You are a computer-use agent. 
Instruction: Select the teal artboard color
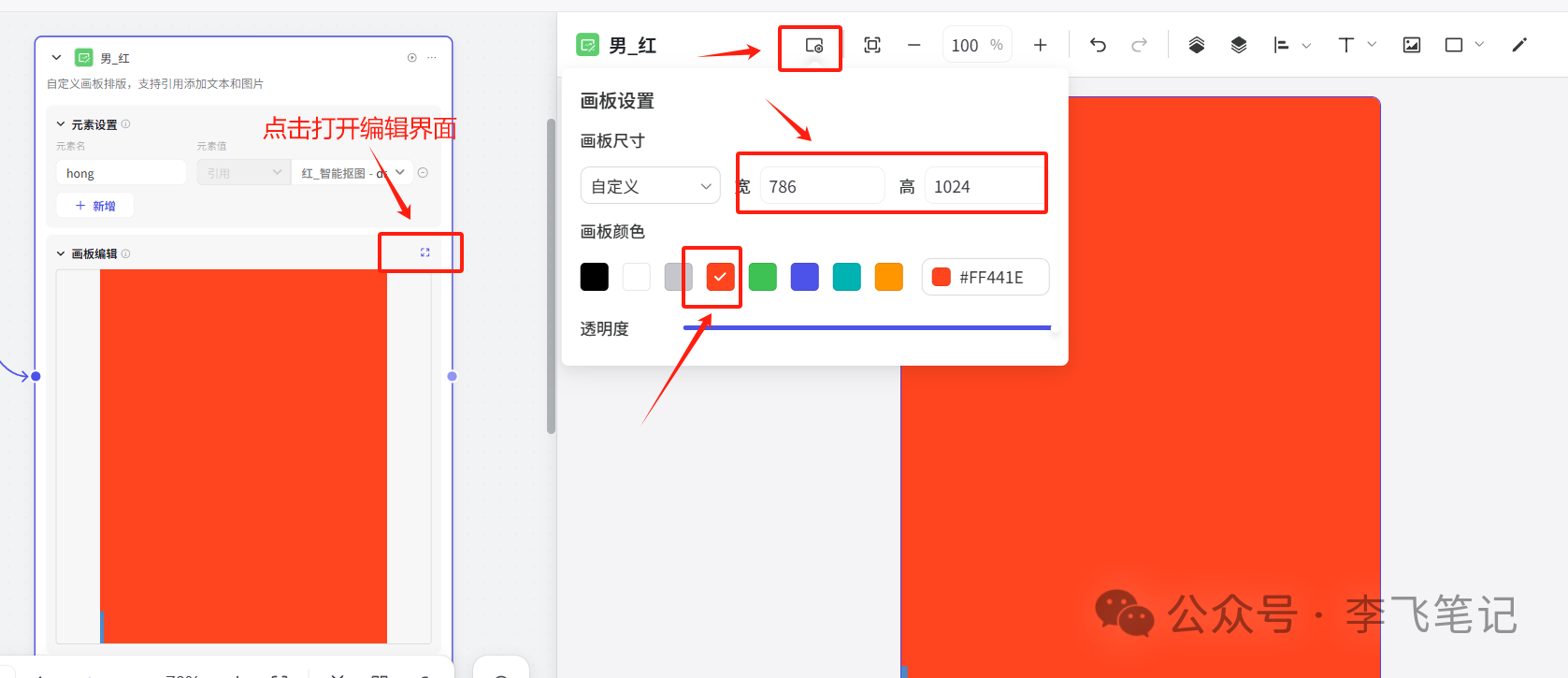[847, 277]
